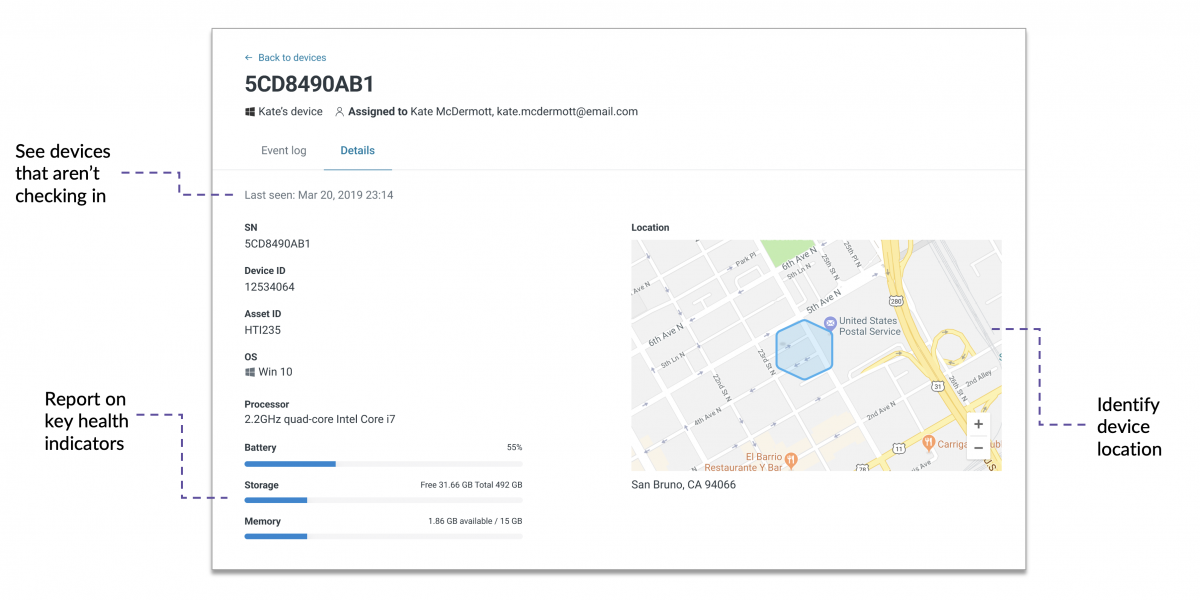Click the Windows logo next to Win 10

point(250,372)
